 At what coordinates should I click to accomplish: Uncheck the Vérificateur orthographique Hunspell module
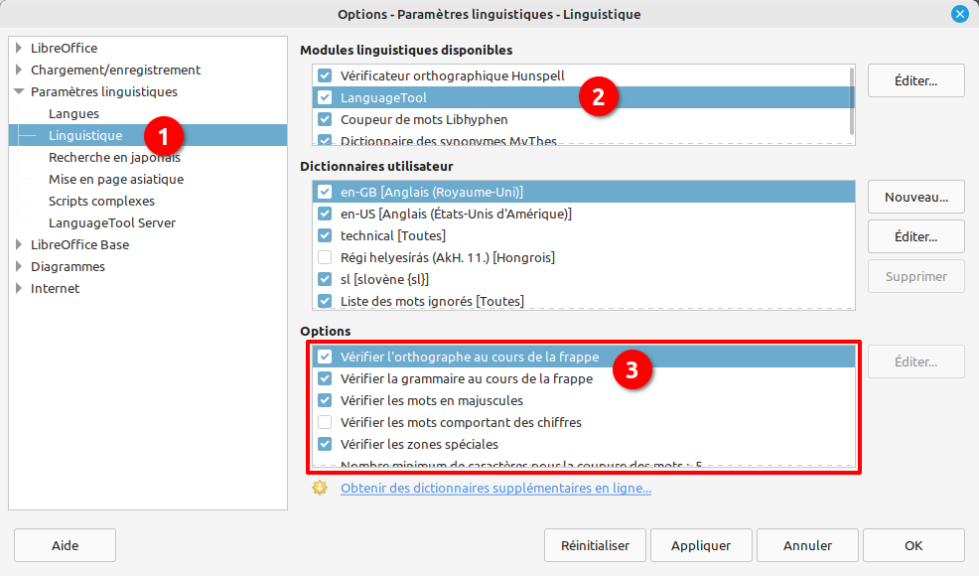325,74
